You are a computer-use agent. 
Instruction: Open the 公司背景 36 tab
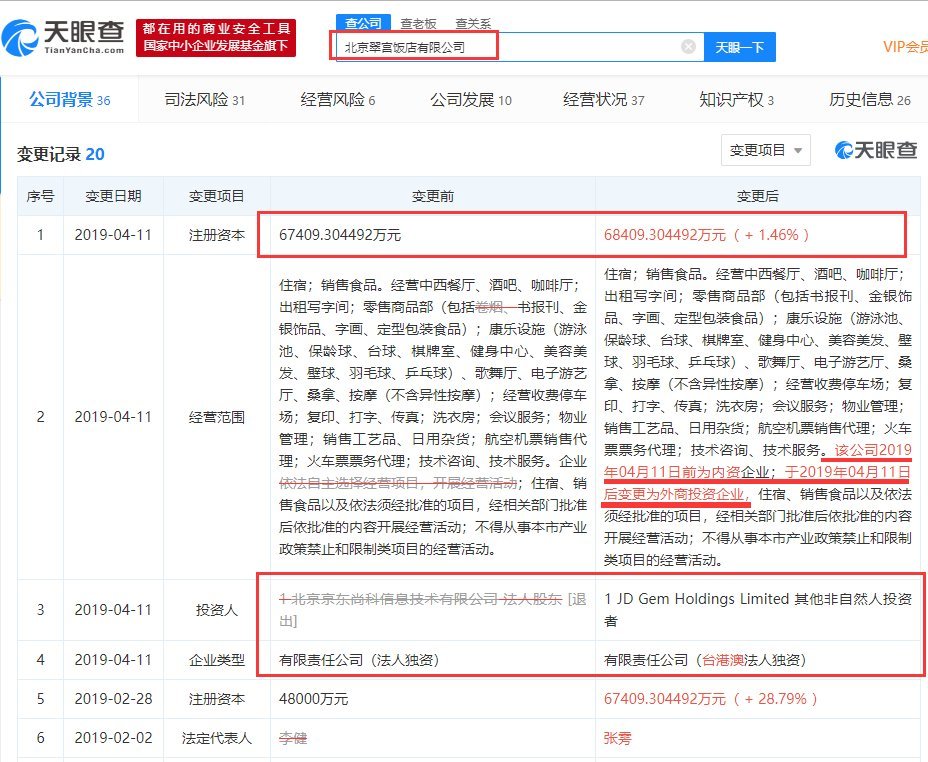[x=70, y=100]
